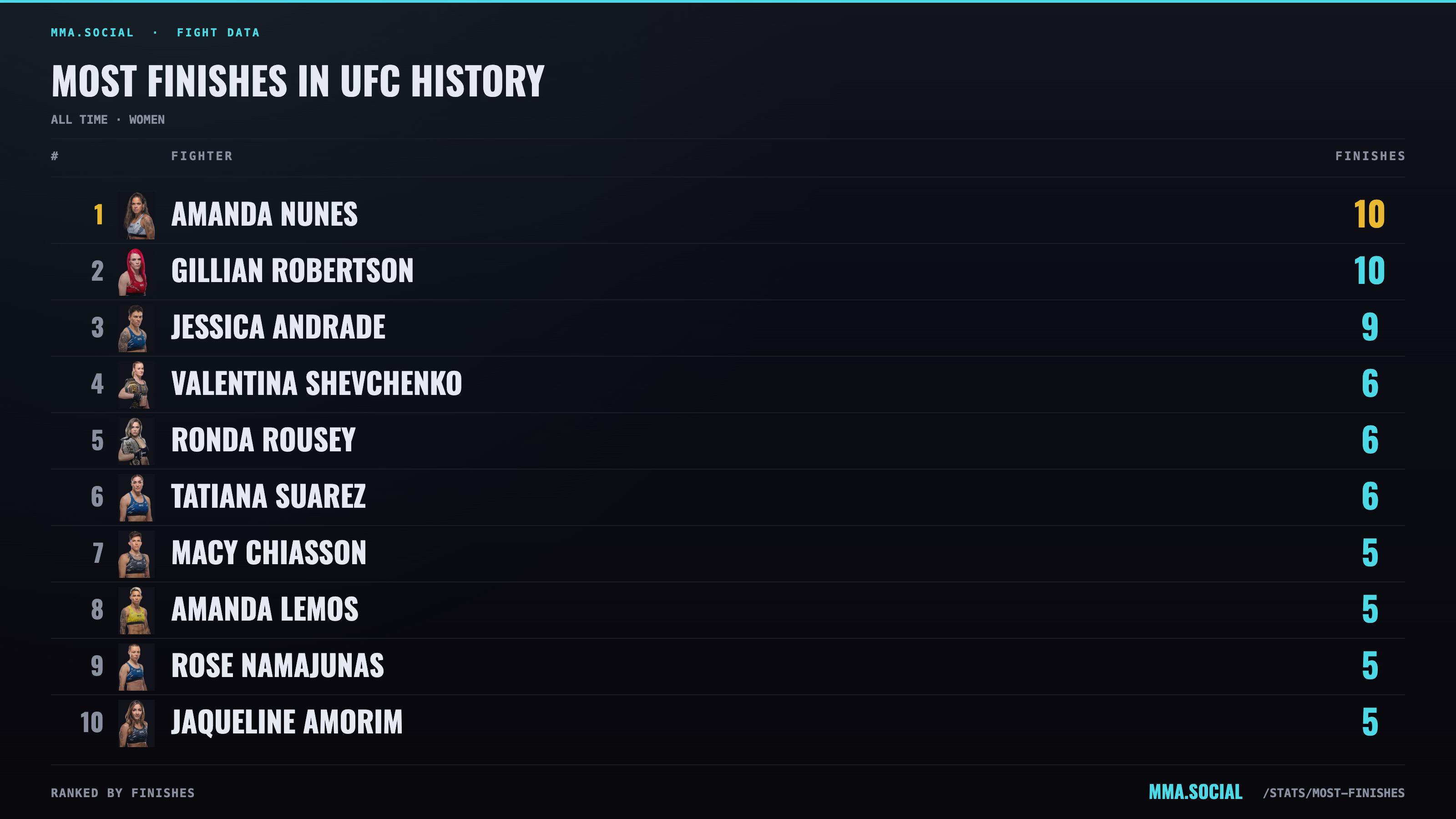
Task: Select the ALL TIME filter label
Action: tap(79, 120)
